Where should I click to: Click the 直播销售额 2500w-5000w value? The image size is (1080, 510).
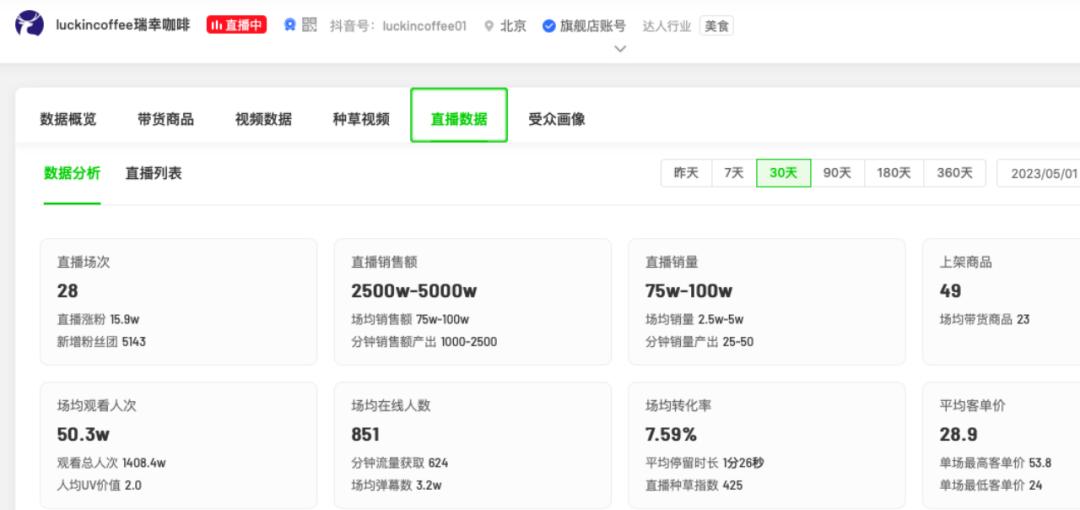tap(414, 291)
